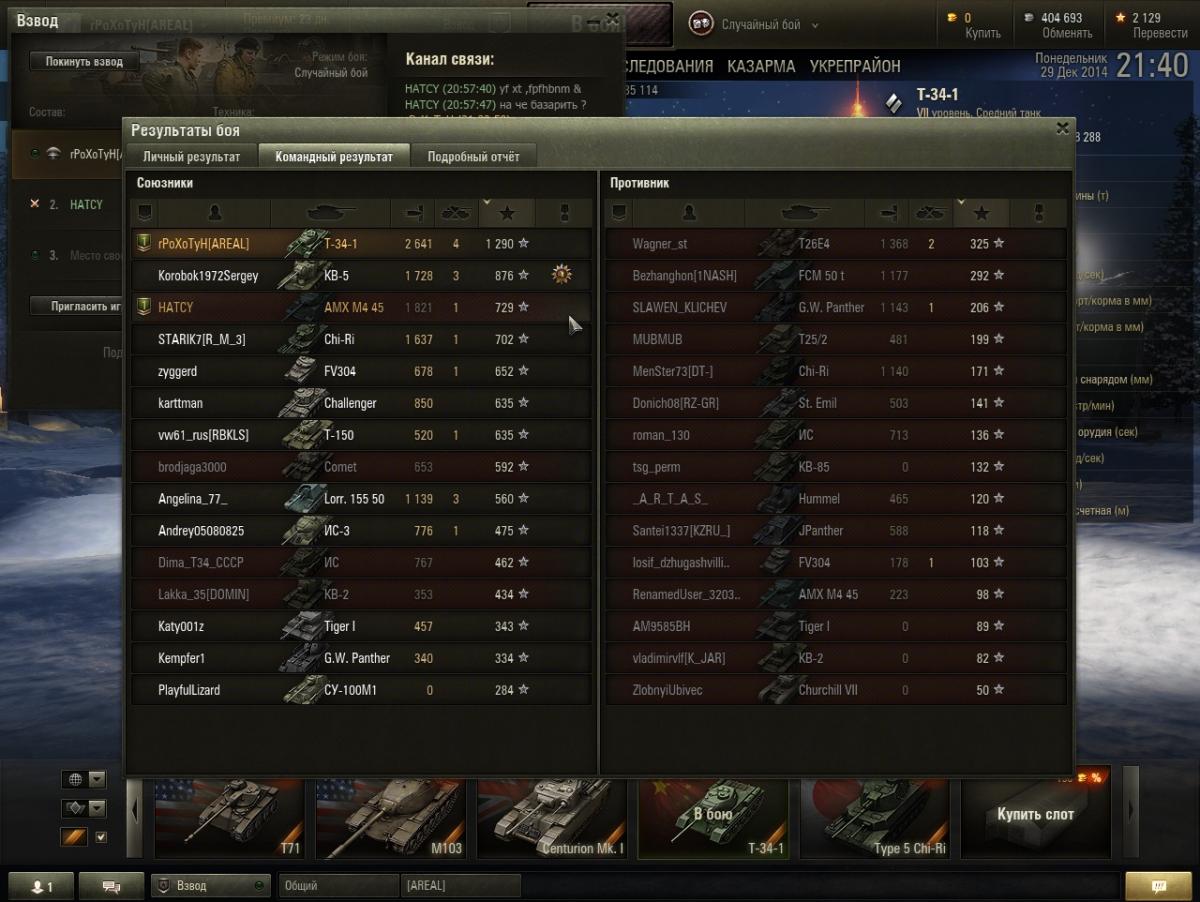Sort enemies by damage dealt column
1200x902 pixels.
887,212
